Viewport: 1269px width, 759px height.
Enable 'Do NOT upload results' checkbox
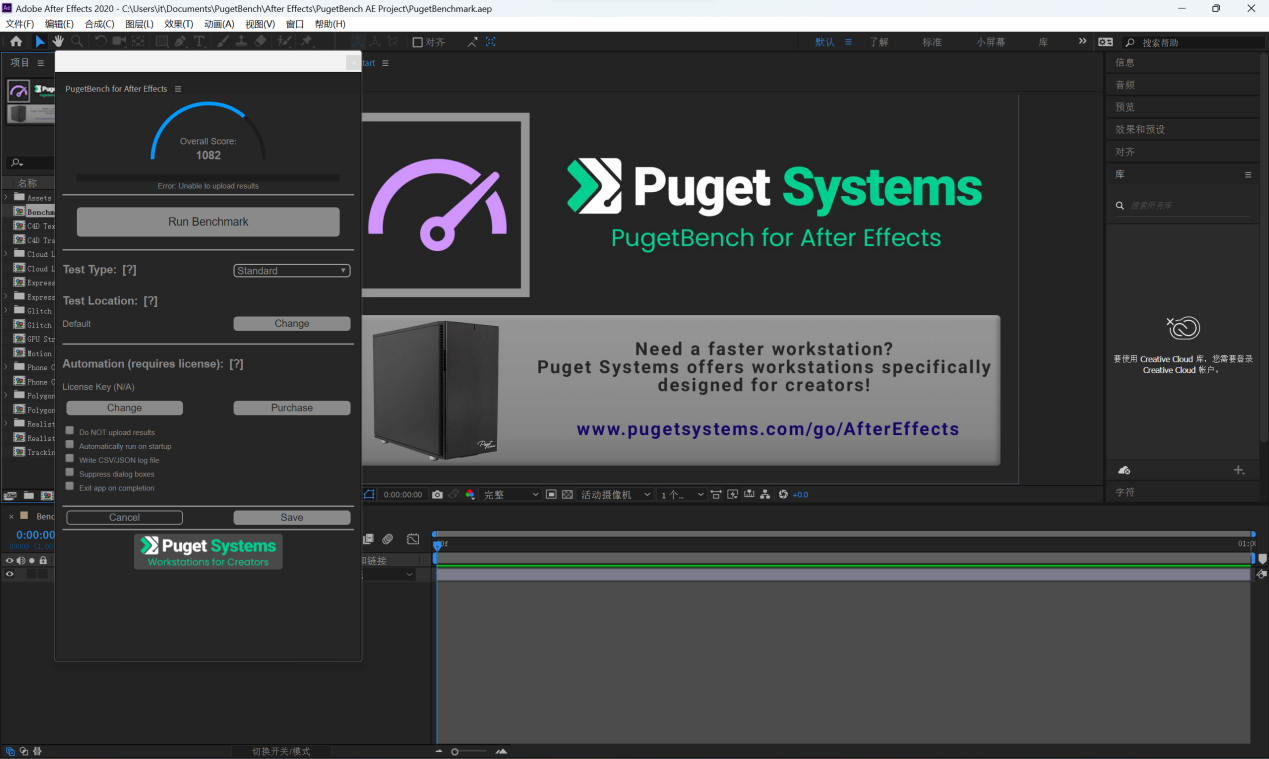point(70,431)
